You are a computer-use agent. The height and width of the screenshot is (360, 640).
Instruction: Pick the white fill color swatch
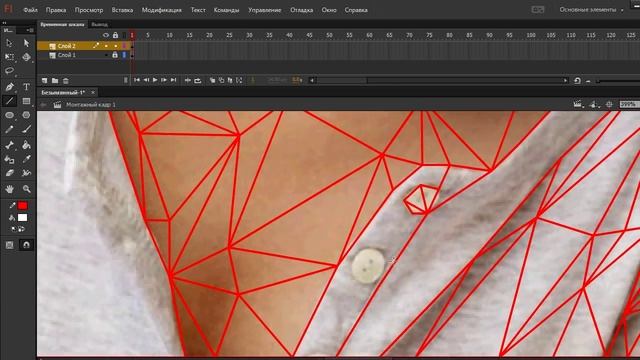click(22, 218)
